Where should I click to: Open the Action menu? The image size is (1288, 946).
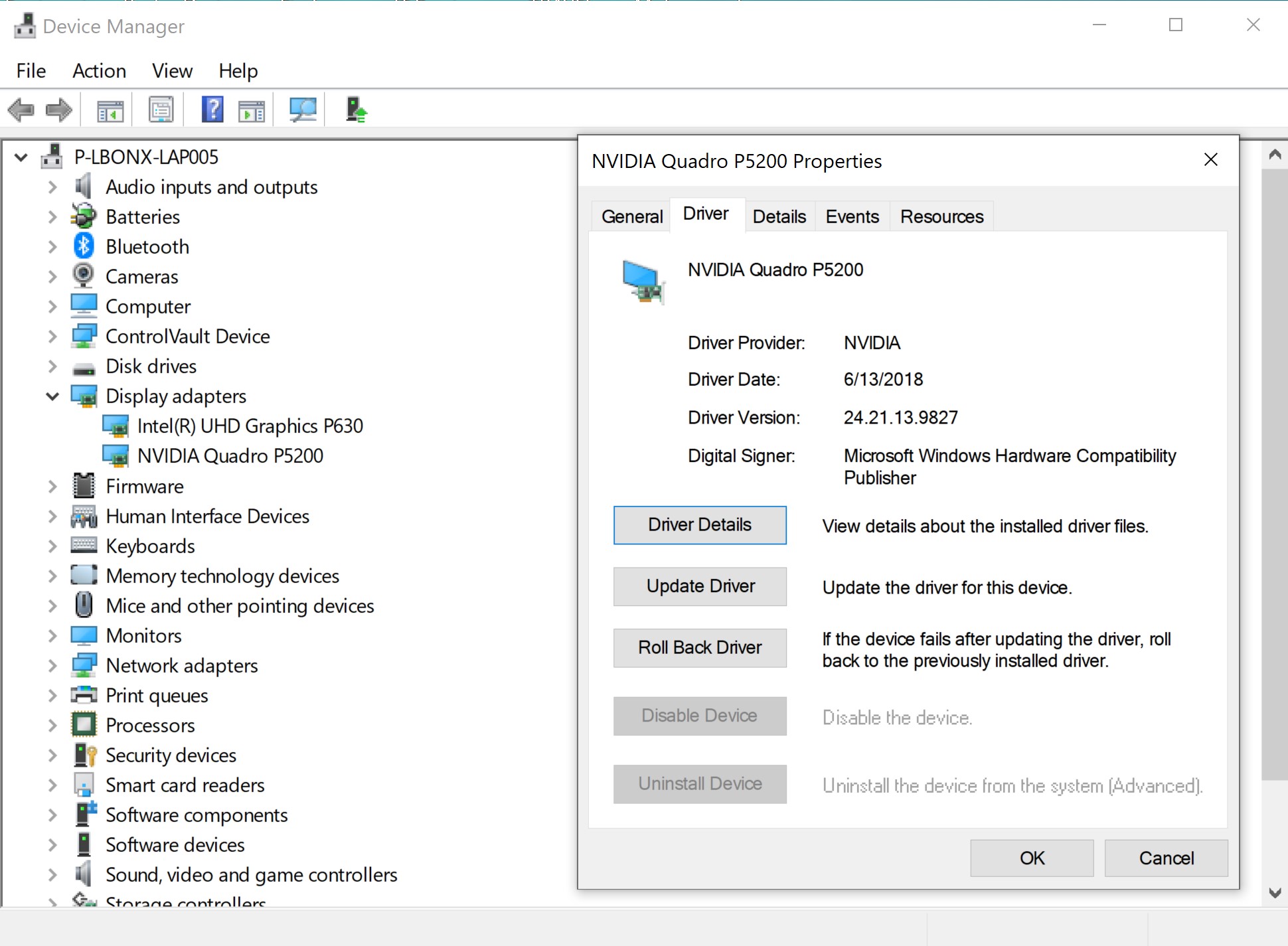tap(99, 70)
